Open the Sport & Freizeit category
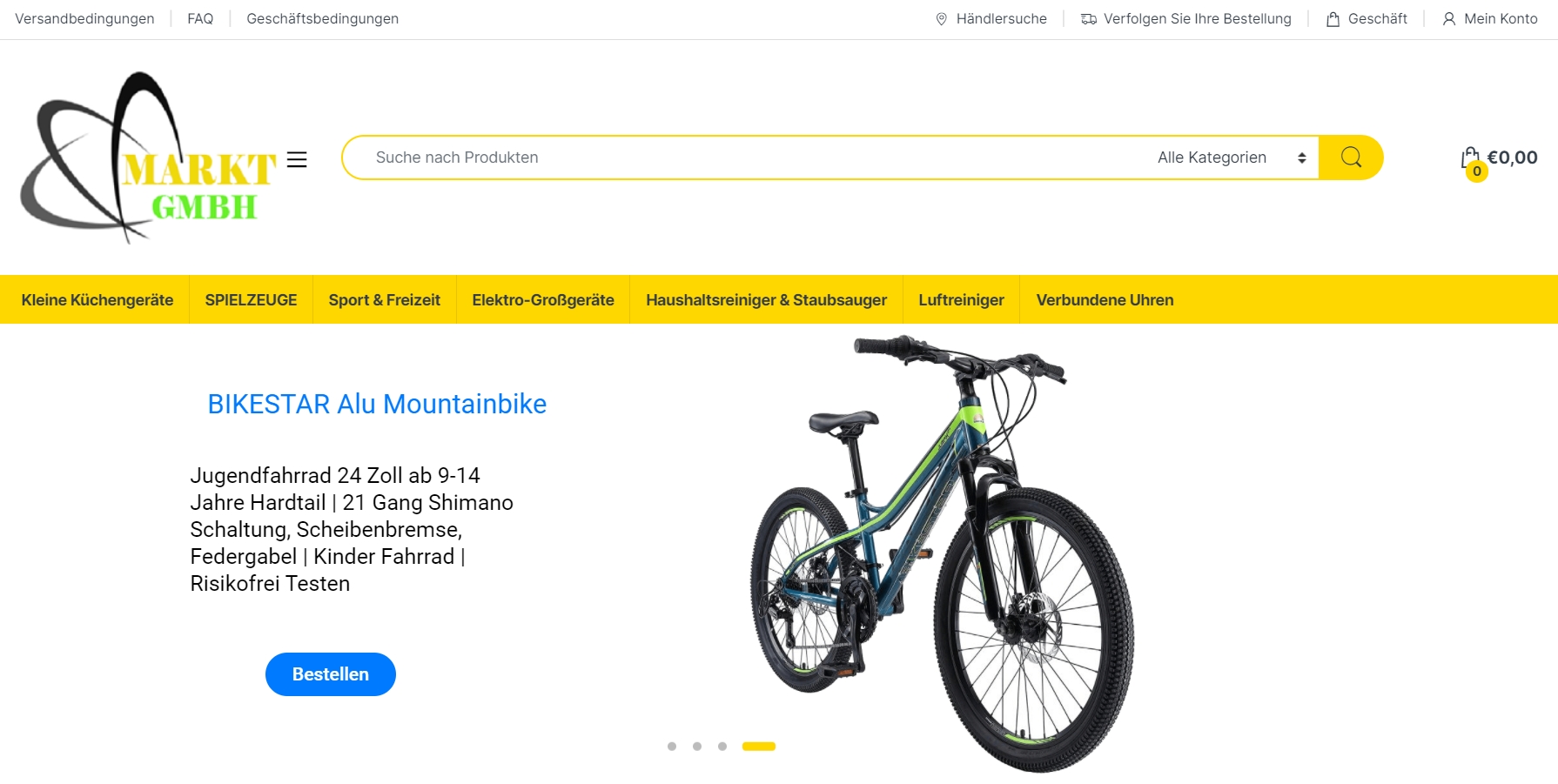Screen dimensions: 1558x784 click(385, 300)
